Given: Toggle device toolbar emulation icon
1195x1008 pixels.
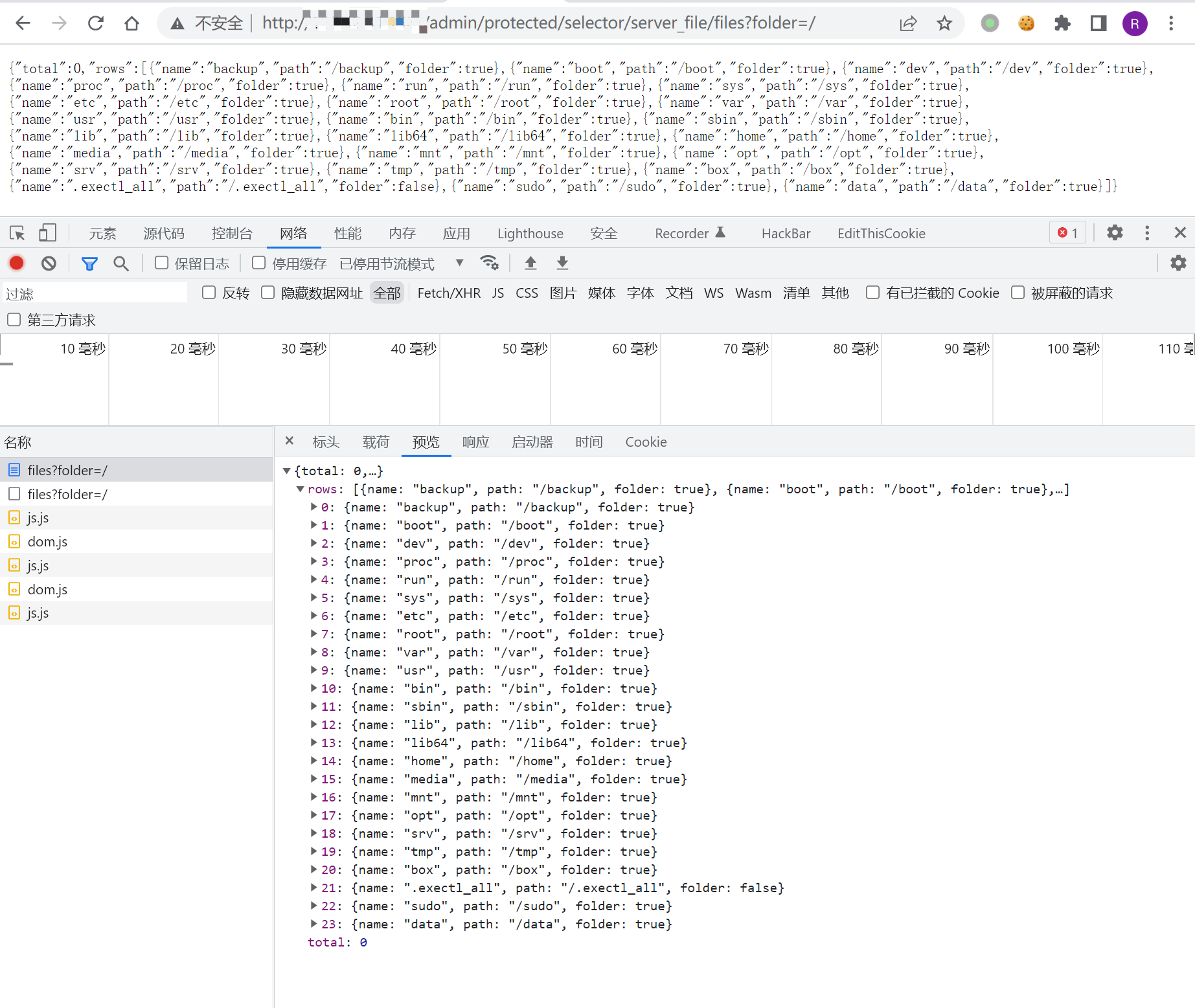Looking at the screenshot, I should 47,233.
